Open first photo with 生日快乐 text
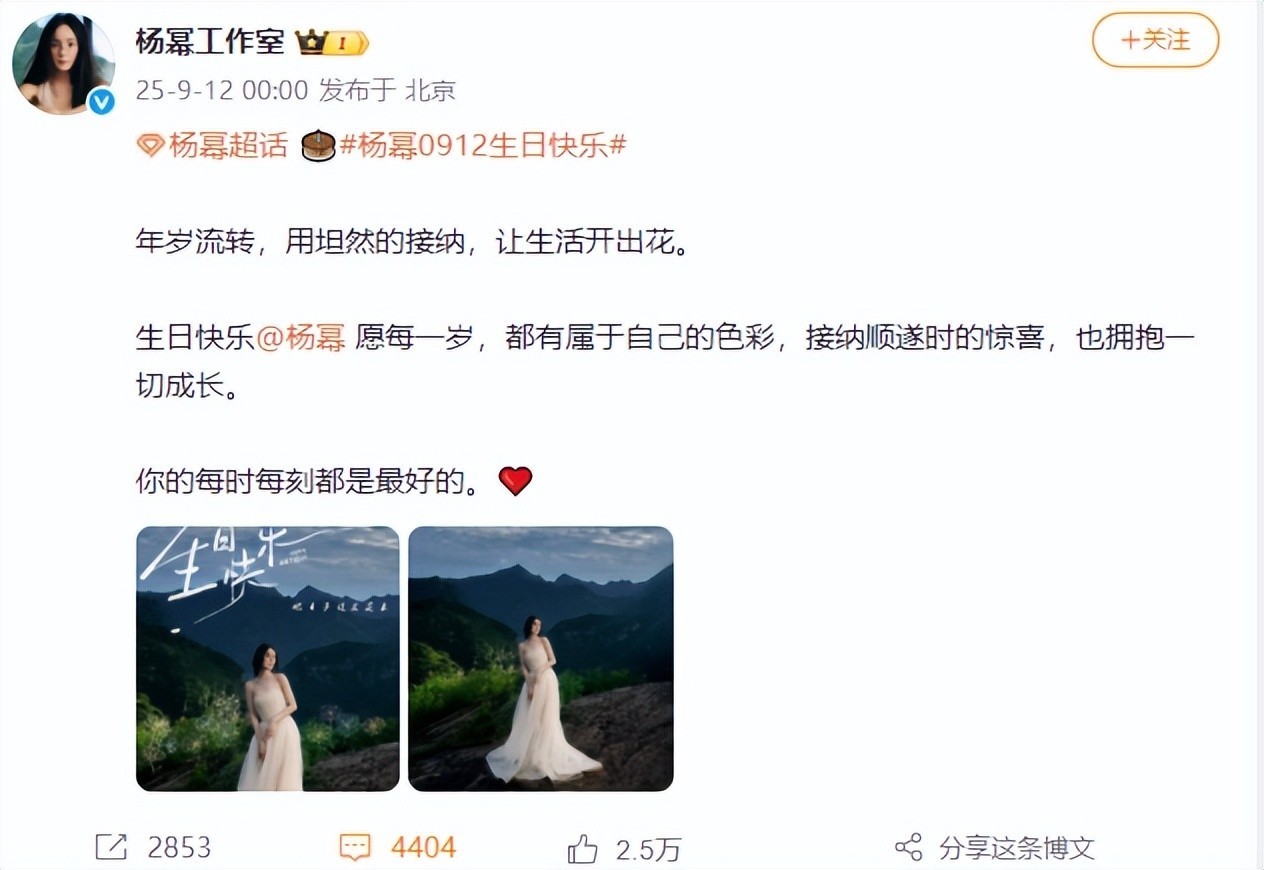The image size is (1264, 870). (x=268, y=659)
